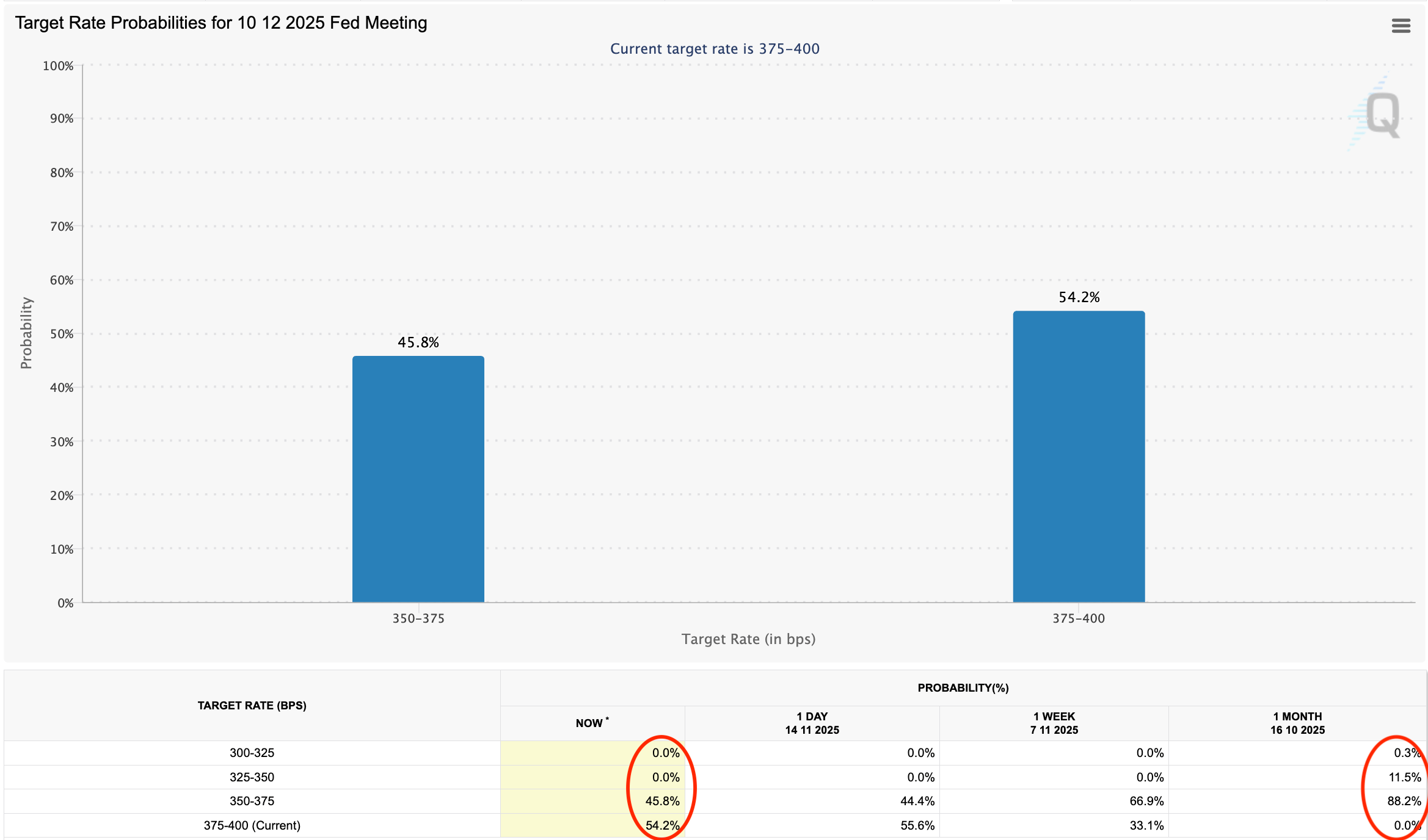The image size is (1428, 840).
Task: Select the 1 DAY column header
Action: click(812, 723)
